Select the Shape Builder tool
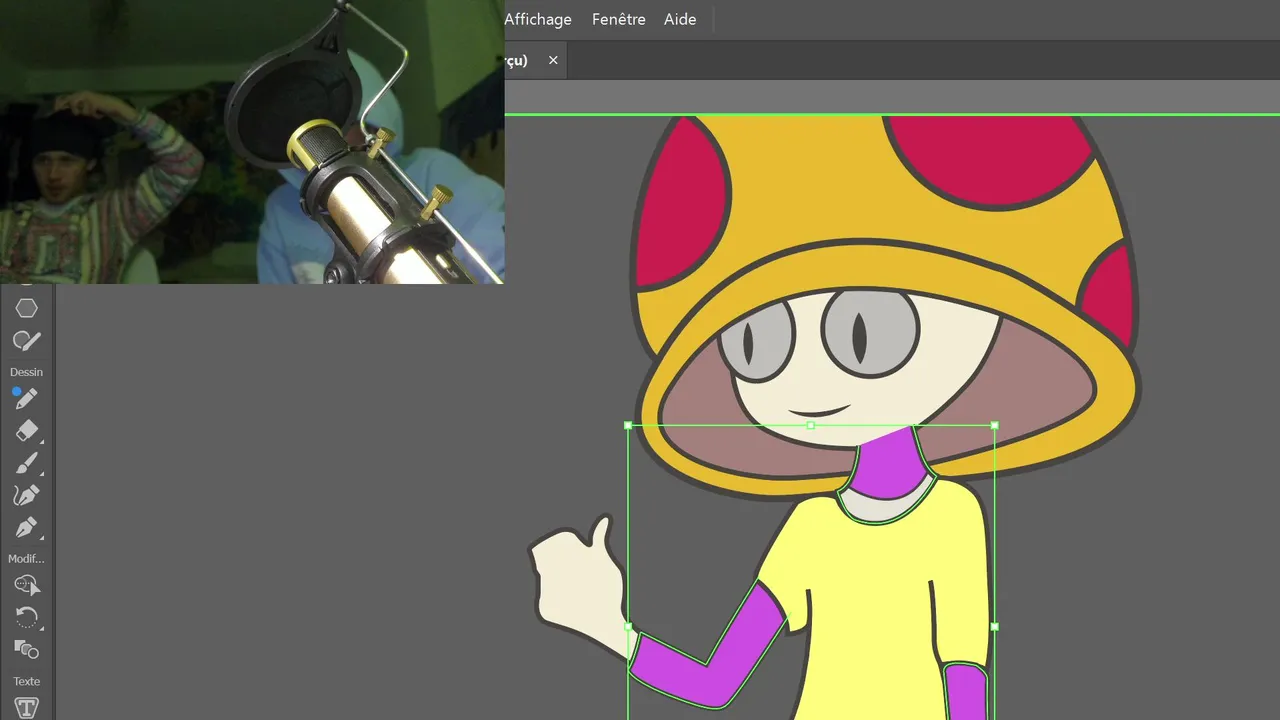Screen dimensions: 1280x720 [x=26, y=649]
